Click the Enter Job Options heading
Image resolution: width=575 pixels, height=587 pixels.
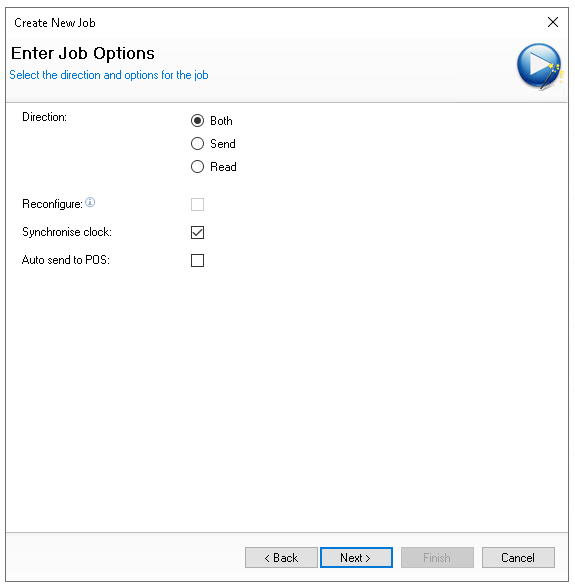pyautogui.click(x=83, y=53)
